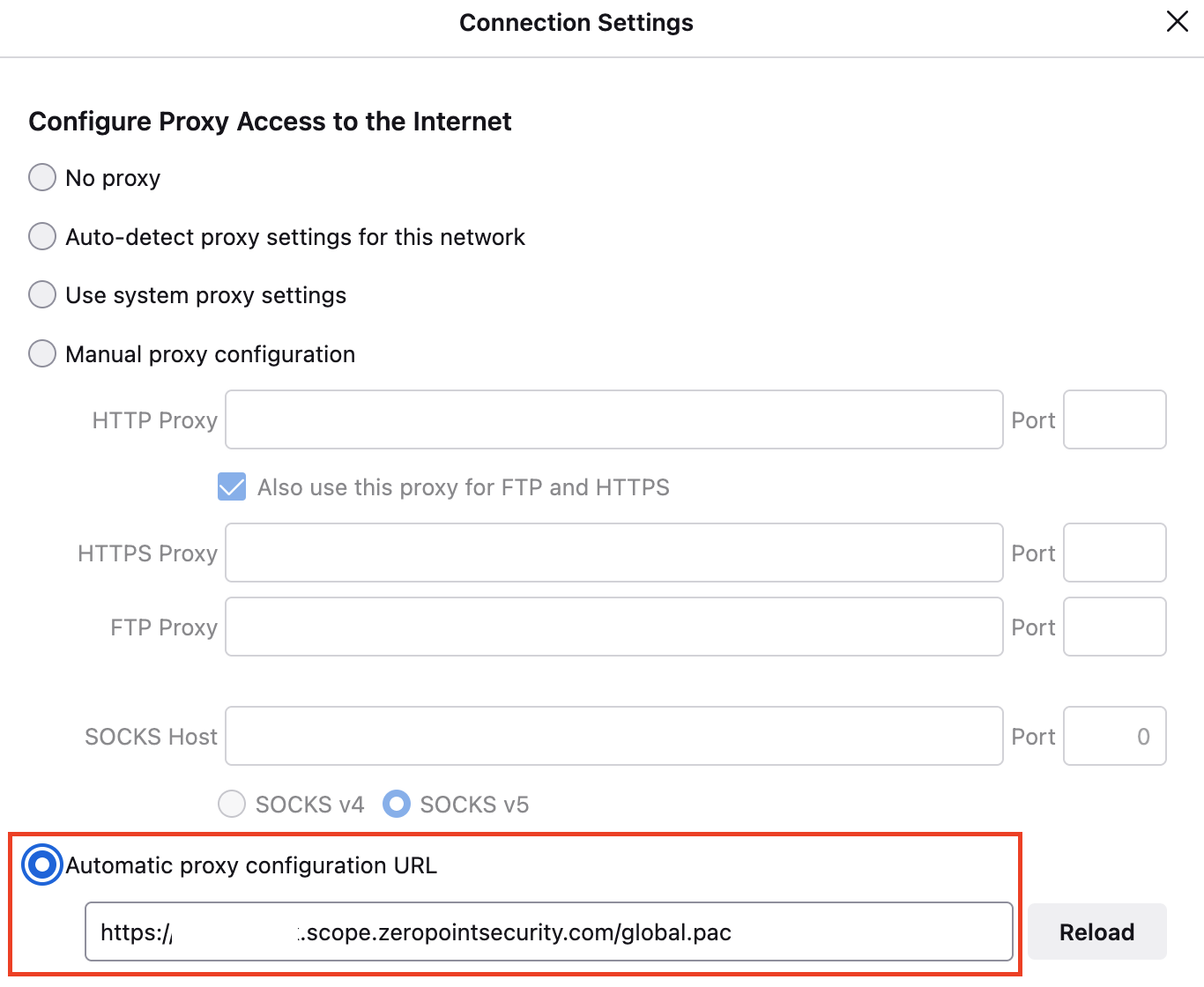
Task: Click the FTP Proxy address field
Action: point(613,627)
